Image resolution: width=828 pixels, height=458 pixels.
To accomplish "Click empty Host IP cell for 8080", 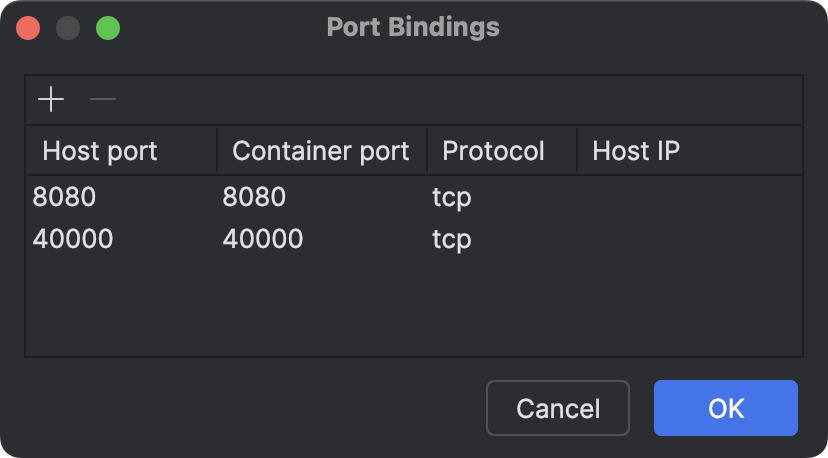I will 688,197.
